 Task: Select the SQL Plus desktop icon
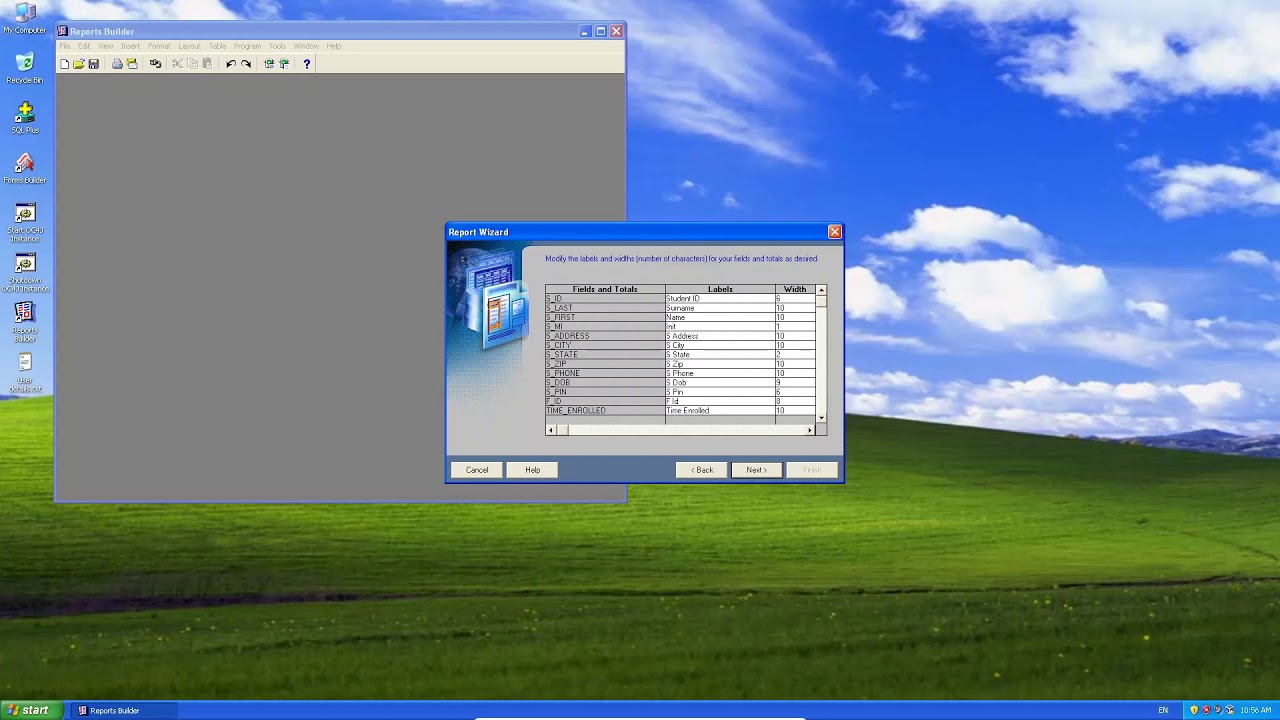(x=25, y=118)
